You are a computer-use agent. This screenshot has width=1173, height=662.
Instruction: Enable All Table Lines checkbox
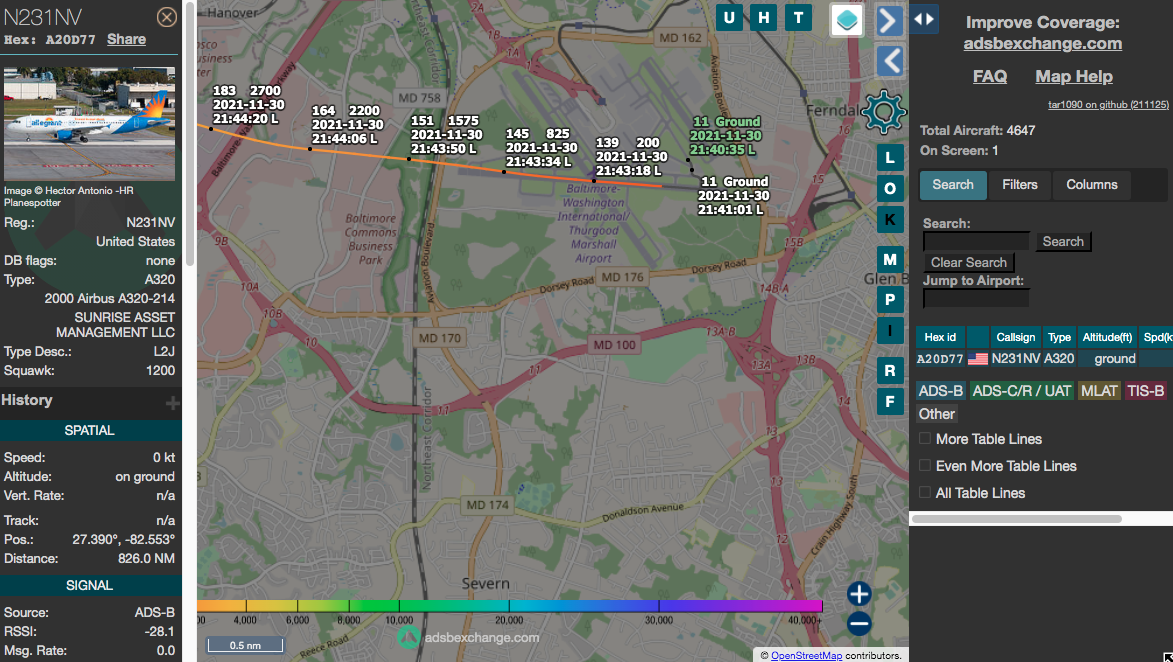click(925, 493)
